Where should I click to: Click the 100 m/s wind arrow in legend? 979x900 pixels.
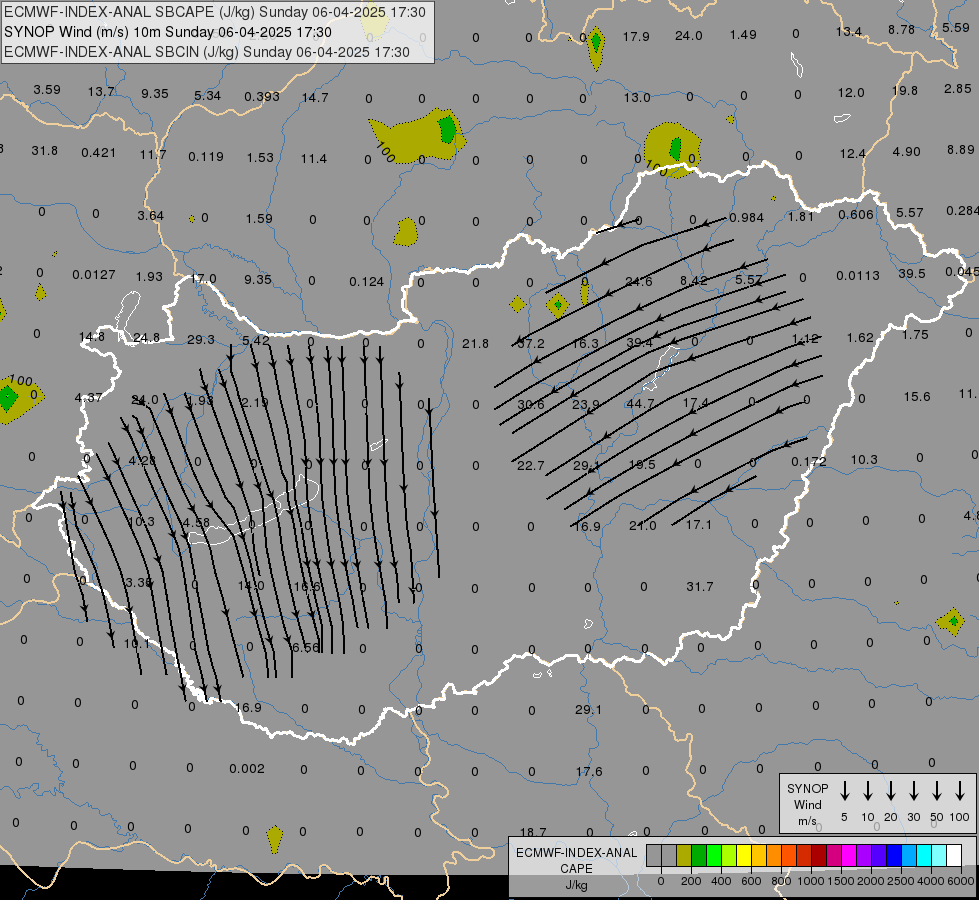point(960,791)
